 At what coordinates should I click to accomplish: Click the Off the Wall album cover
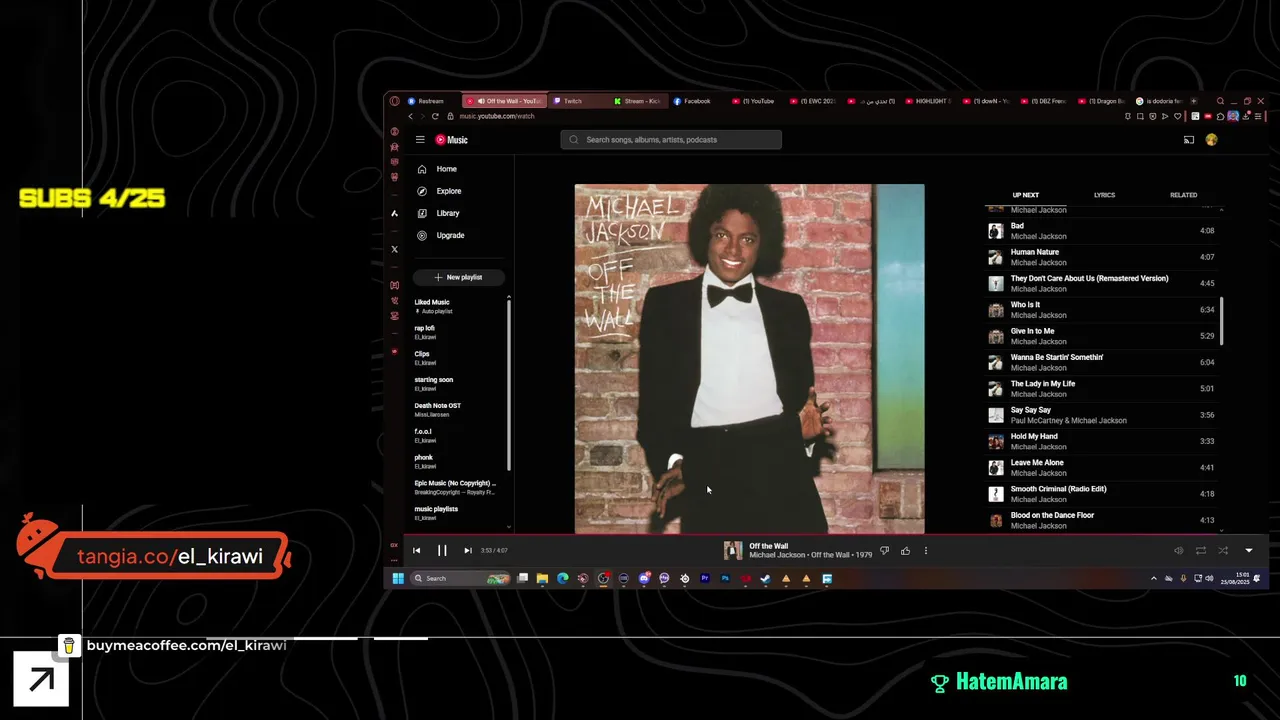(x=749, y=359)
